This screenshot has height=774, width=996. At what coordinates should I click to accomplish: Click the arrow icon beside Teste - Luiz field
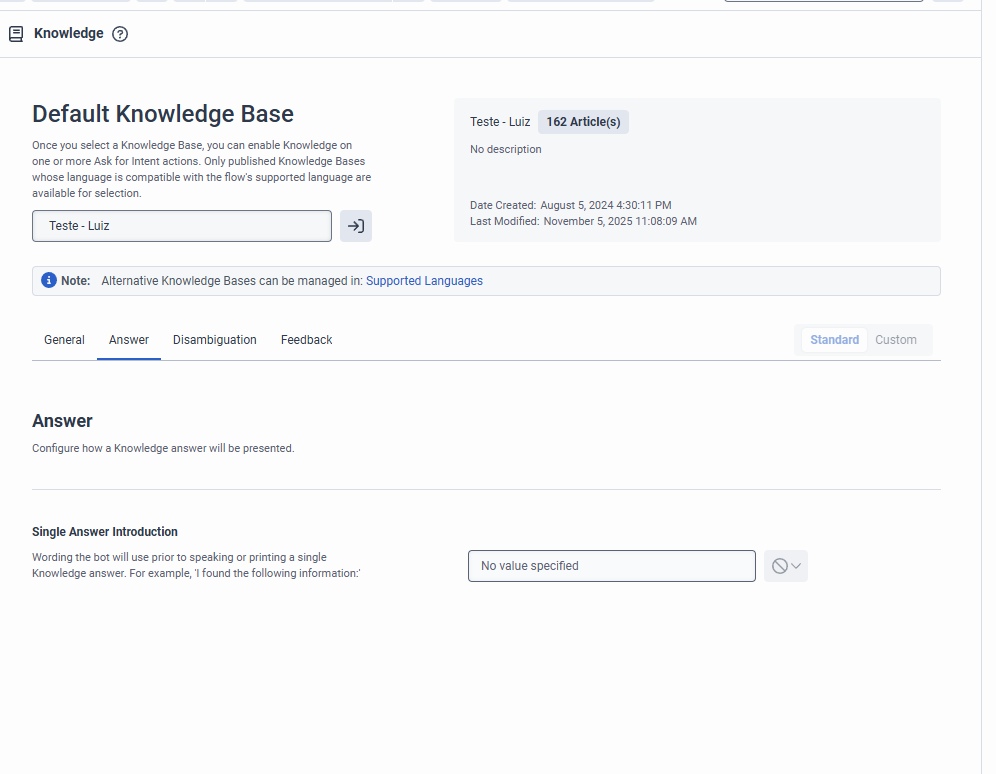click(356, 226)
